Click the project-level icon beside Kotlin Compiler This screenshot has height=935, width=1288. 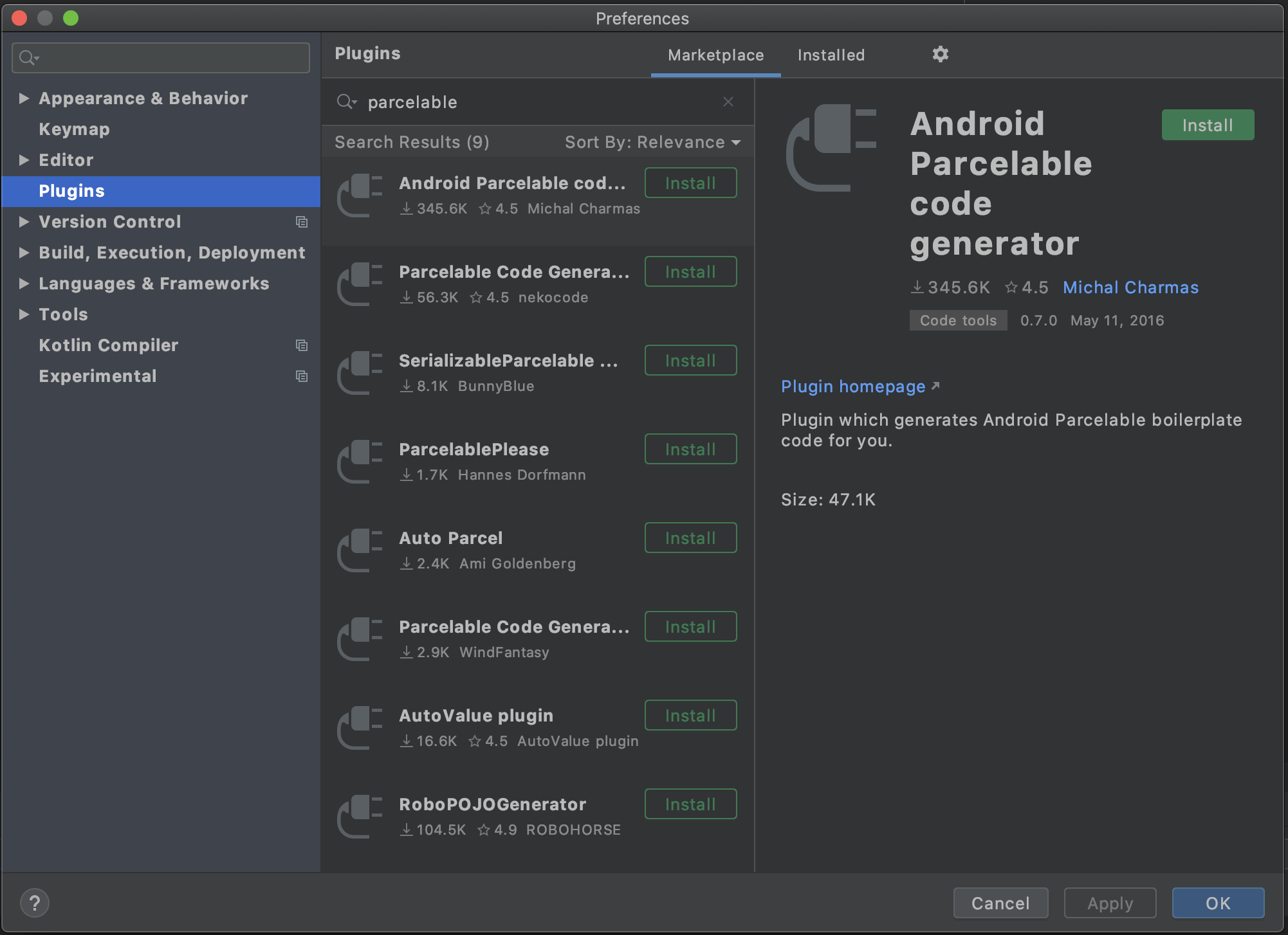[x=301, y=345]
